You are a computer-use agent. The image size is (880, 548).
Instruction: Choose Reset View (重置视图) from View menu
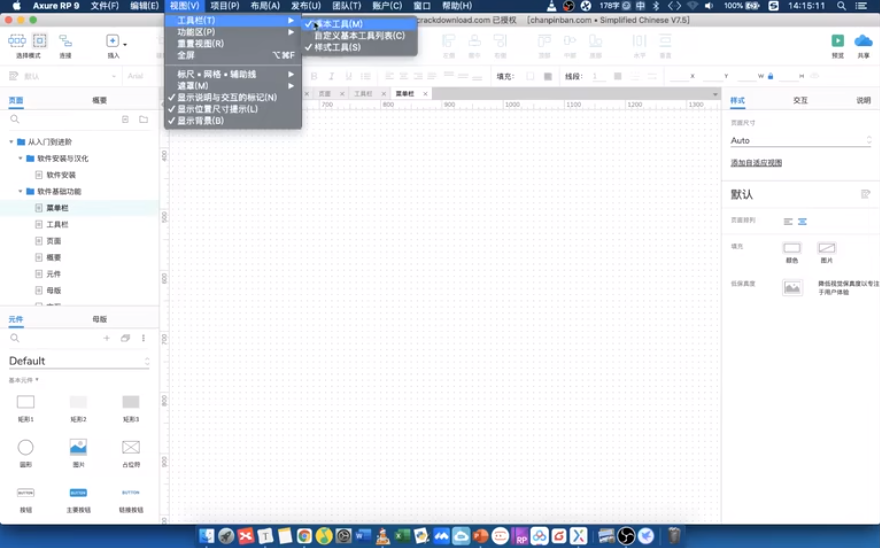[x=200, y=44]
